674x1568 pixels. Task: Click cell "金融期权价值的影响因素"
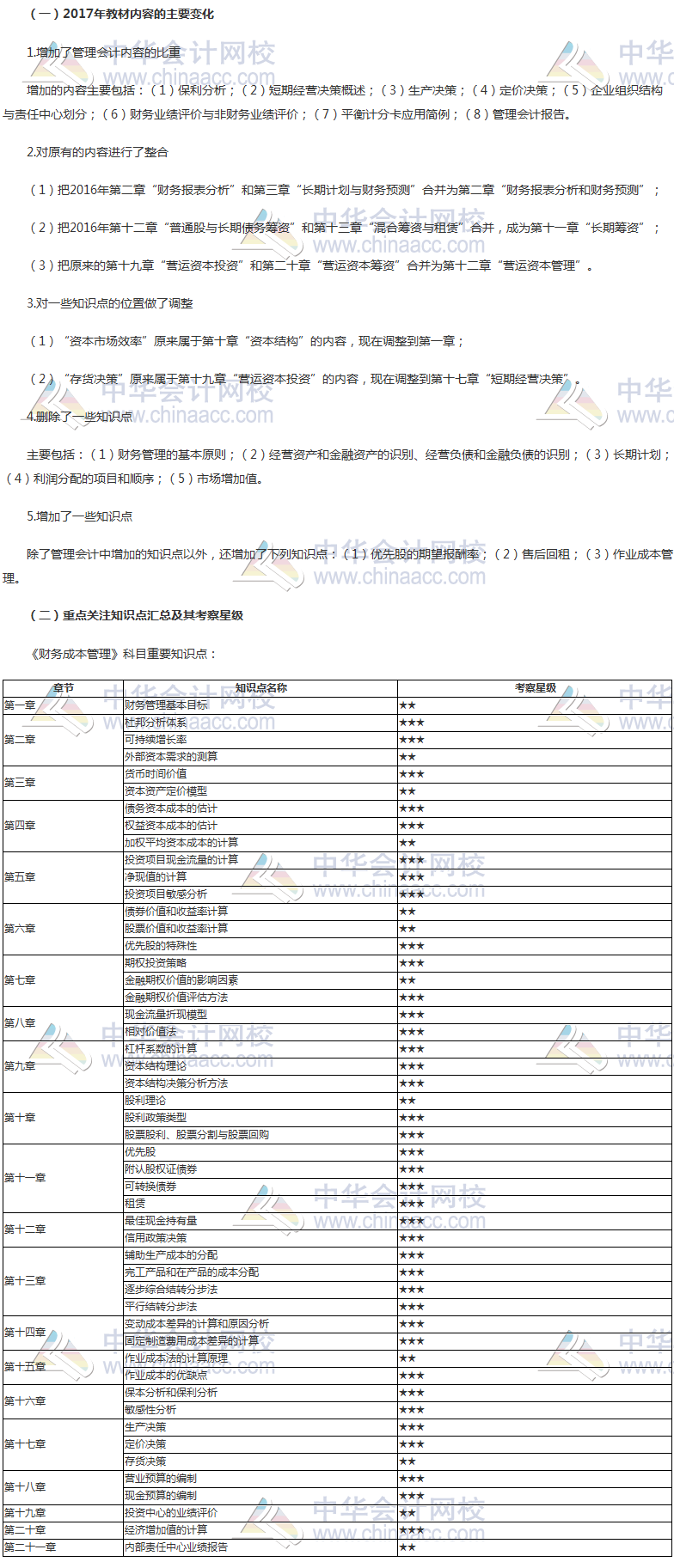click(260, 980)
